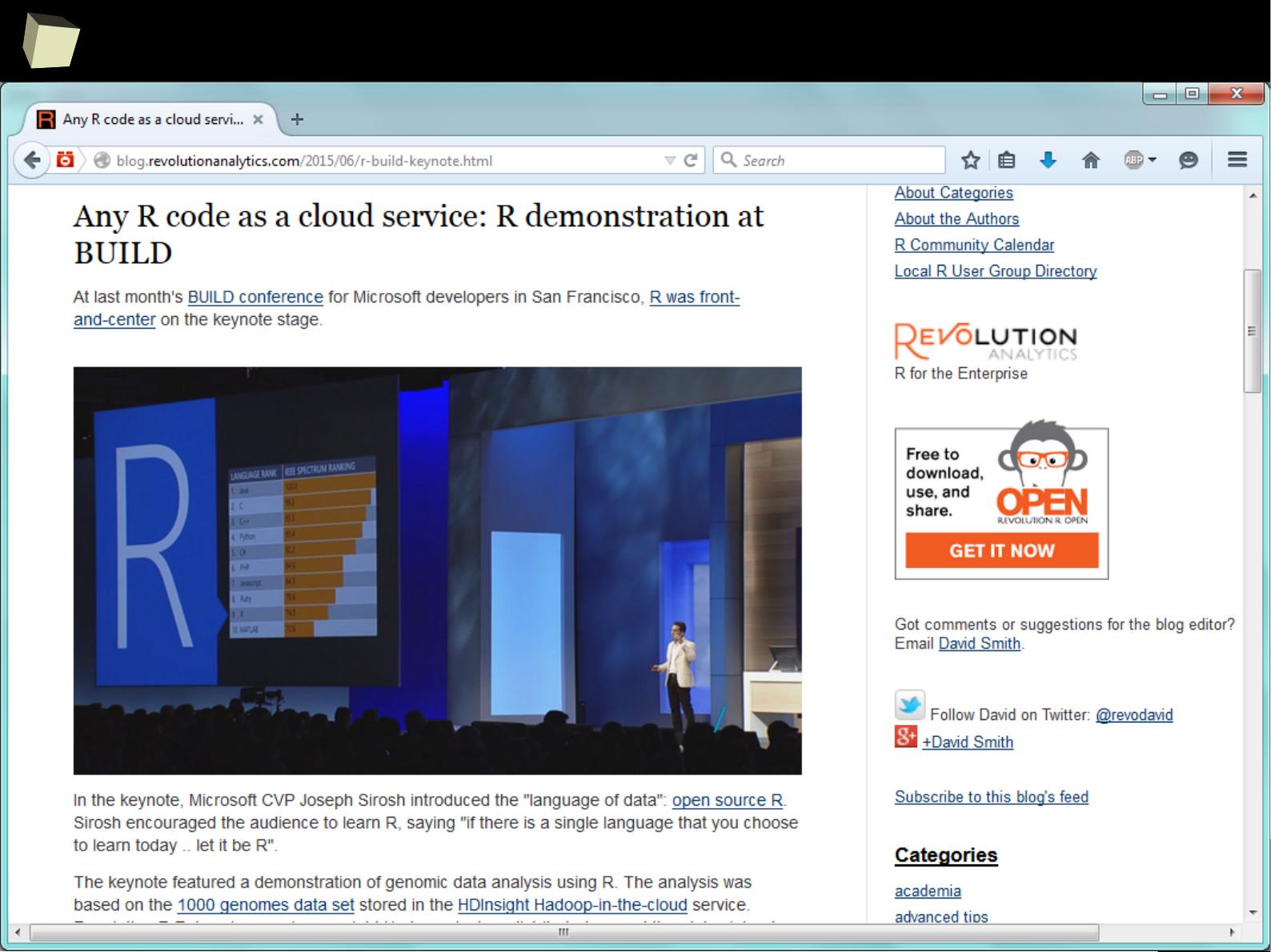Click the vertical scrollbar down arrow

[1253, 913]
